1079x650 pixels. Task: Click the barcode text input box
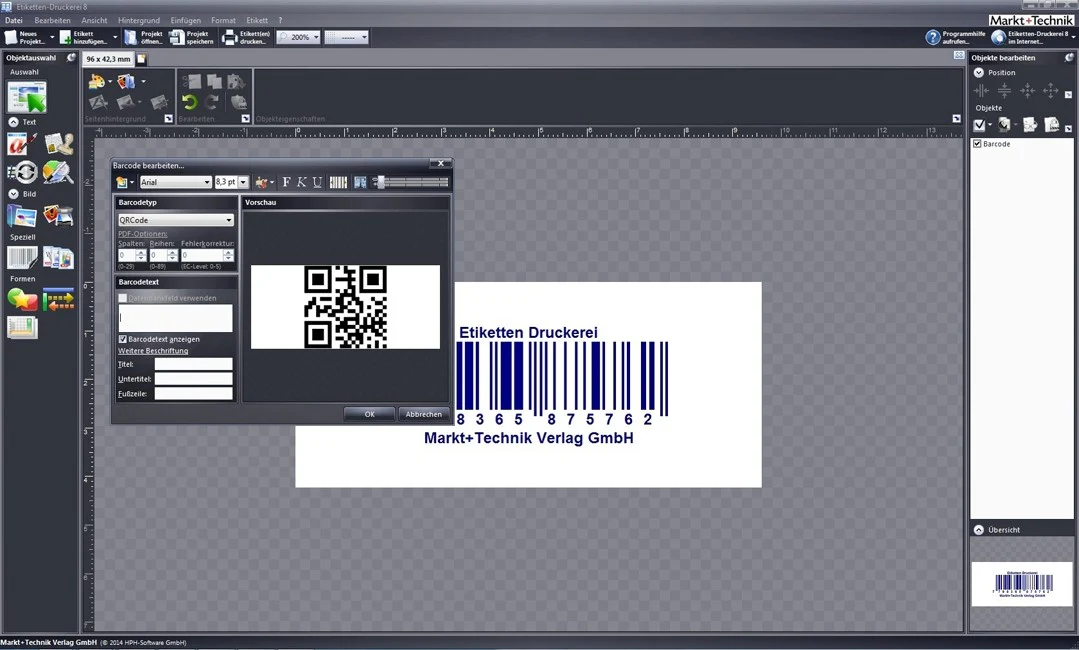(x=175, y=318)
